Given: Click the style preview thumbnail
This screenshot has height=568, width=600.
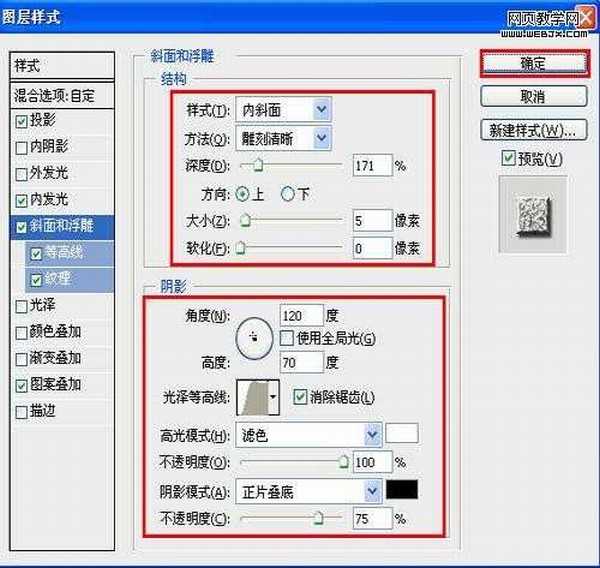Looking at the screenshot, I should (x=531, y=213).
